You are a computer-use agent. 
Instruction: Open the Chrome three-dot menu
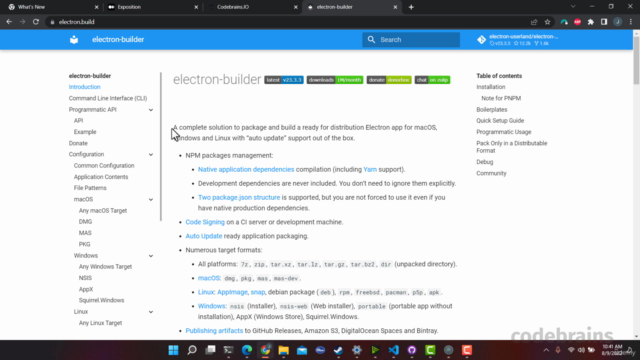coord(631,22)
